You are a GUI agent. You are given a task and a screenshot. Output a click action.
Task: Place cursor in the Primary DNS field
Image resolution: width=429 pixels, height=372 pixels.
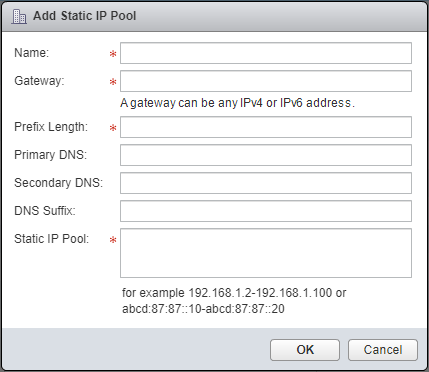click(266, 155)
